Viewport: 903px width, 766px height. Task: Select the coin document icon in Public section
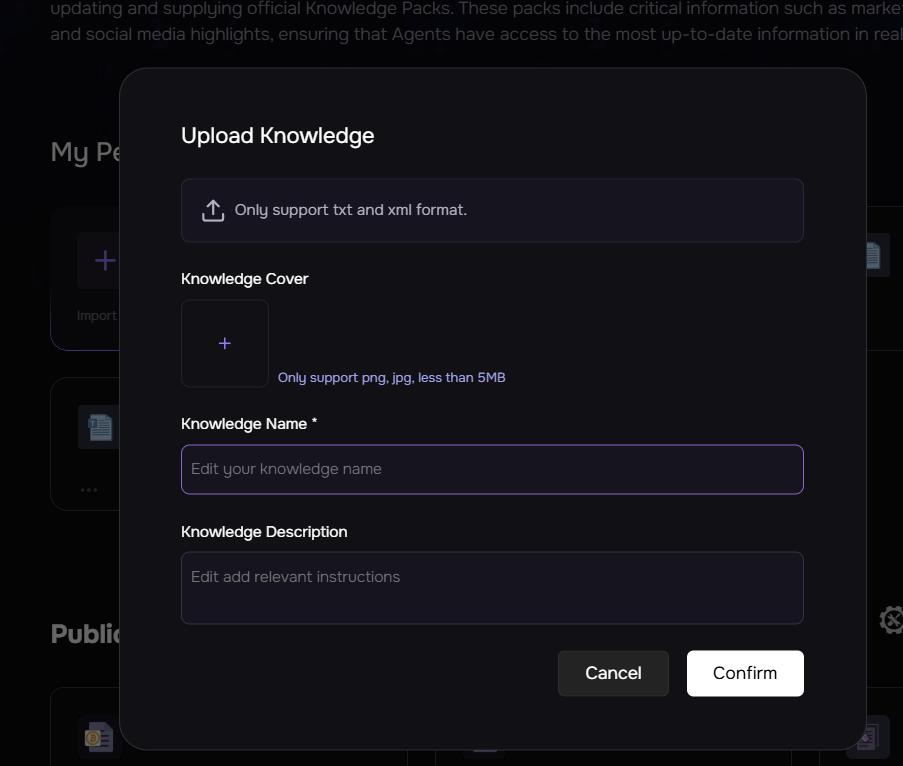click(97, 738)
